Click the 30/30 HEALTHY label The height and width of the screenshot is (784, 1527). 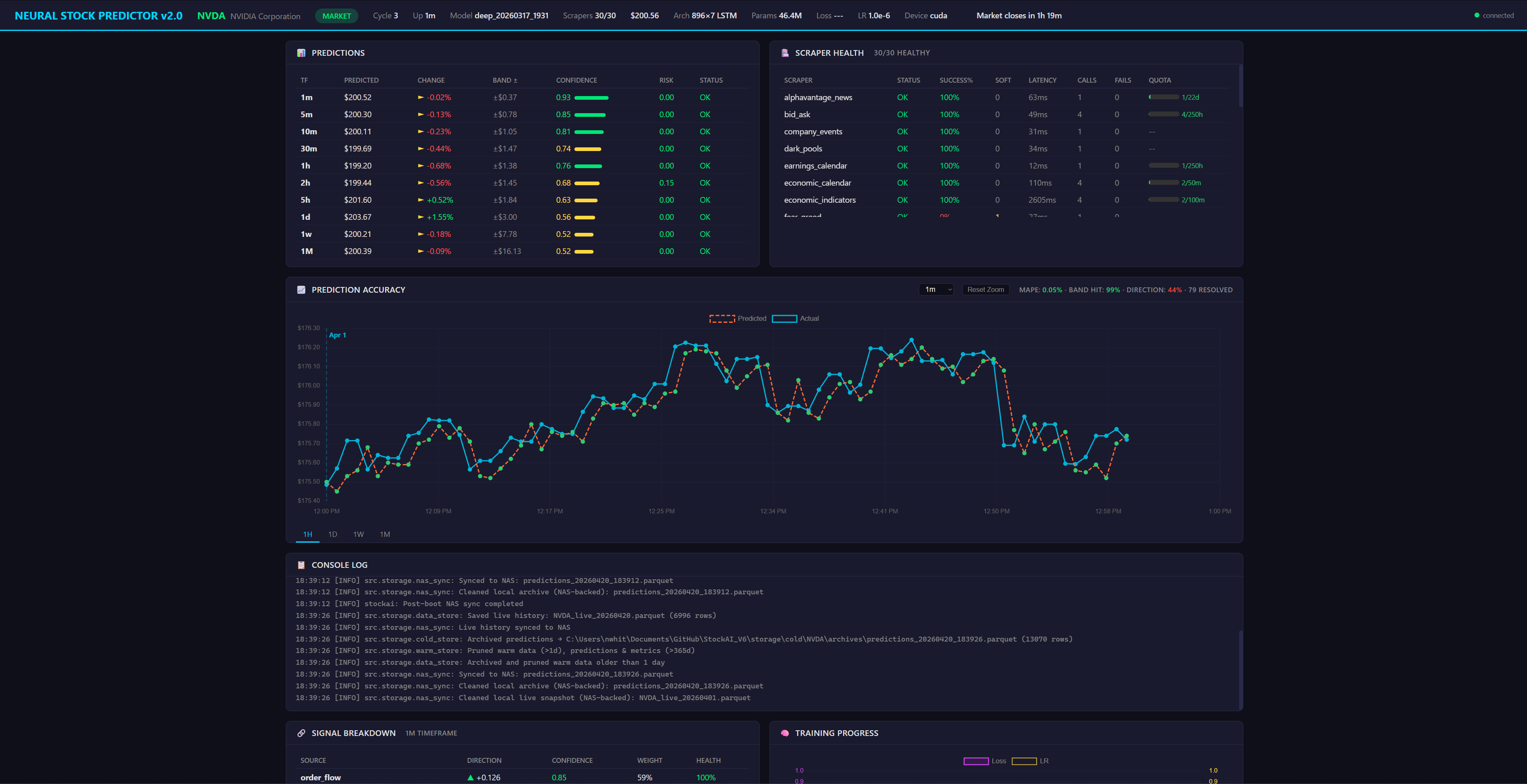901,53
